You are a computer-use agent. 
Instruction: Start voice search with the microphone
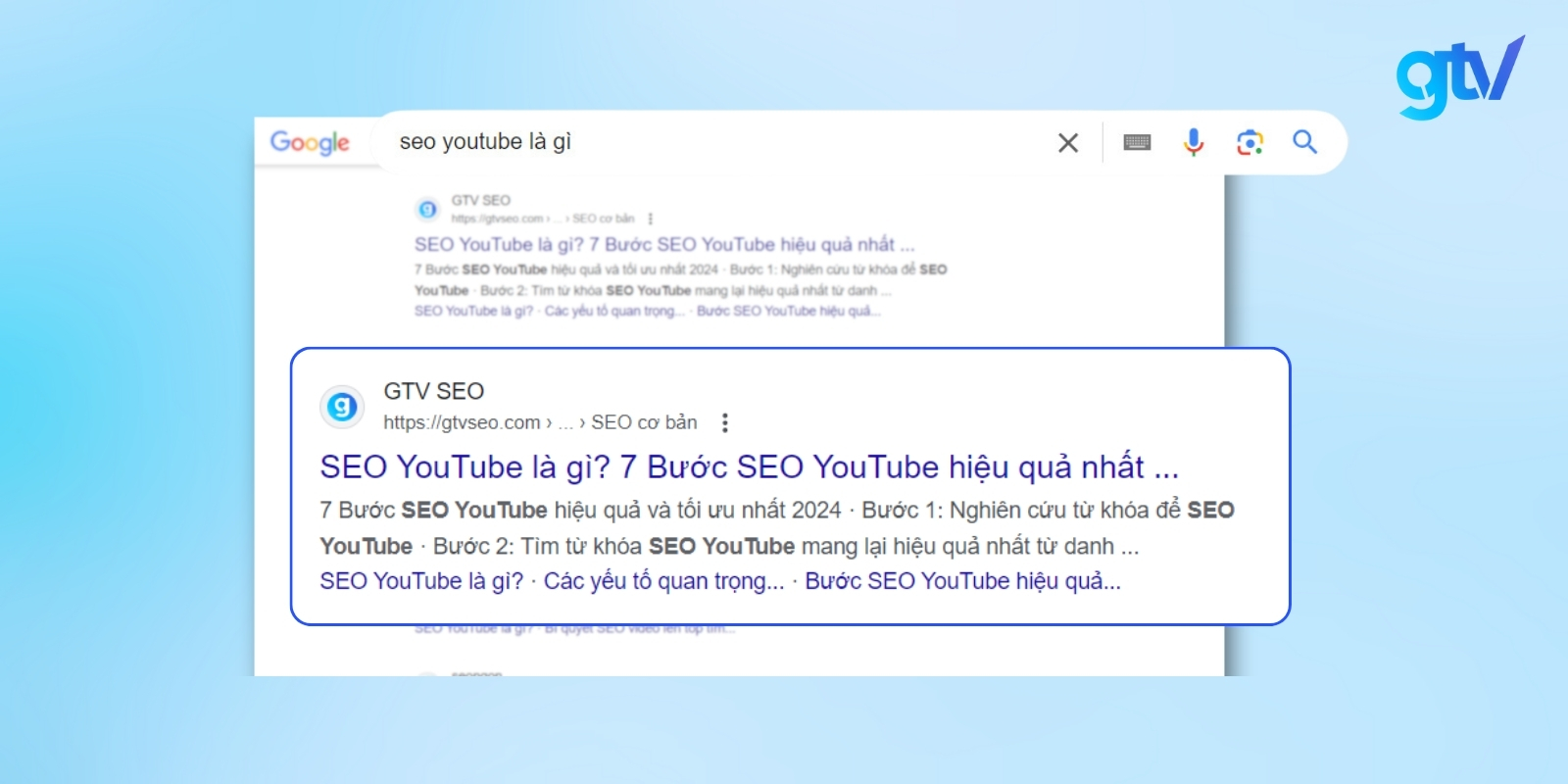pos(1193,143)
